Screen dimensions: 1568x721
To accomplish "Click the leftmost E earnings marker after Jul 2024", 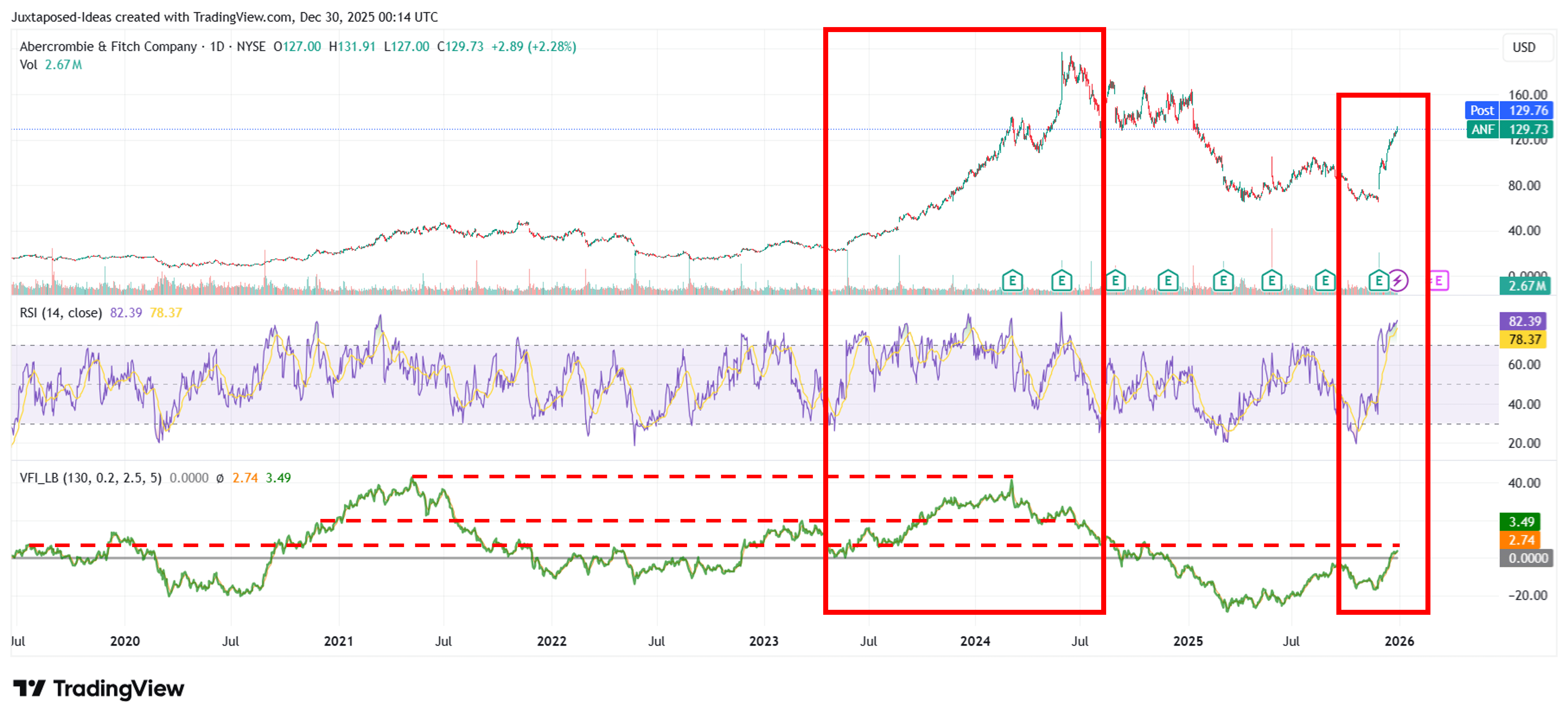I will tap(1115, 281).
